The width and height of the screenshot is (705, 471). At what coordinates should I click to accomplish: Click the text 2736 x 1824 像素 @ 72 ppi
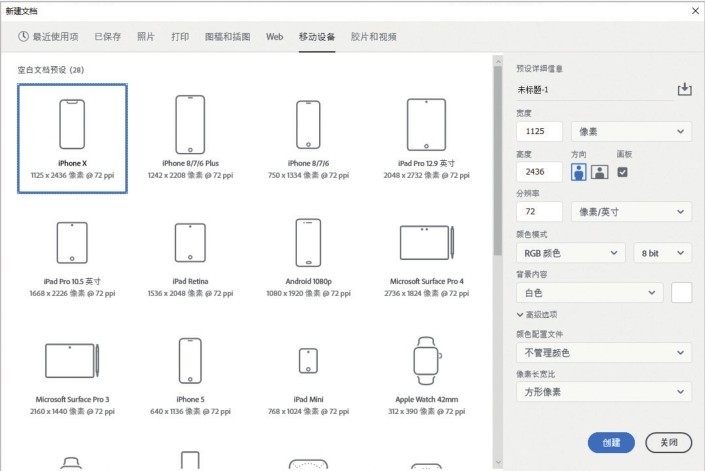click(427, 293)
